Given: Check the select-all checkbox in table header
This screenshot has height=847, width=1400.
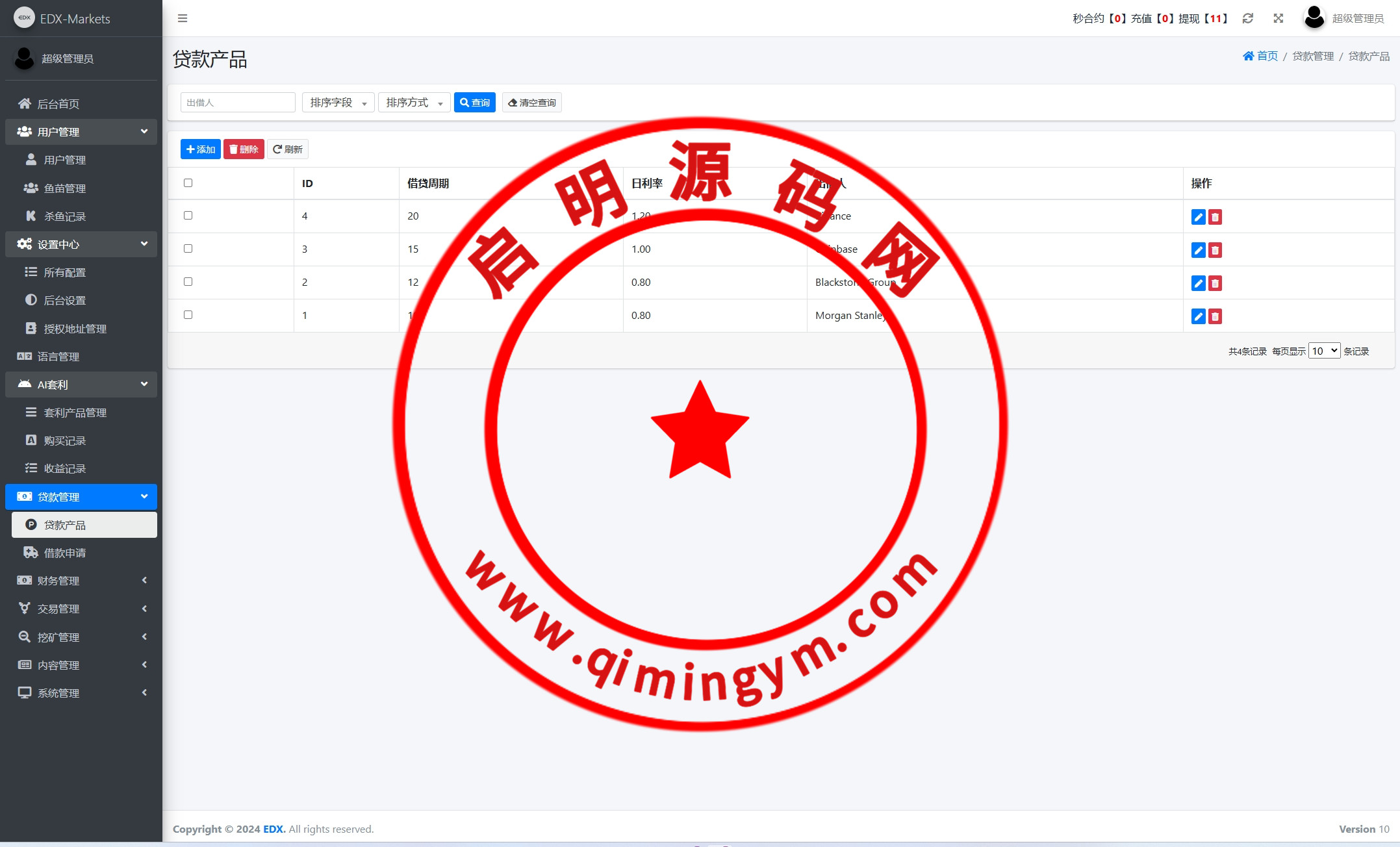Looking at the screenshot, I should pyautogui.click(x=188, y=183).
